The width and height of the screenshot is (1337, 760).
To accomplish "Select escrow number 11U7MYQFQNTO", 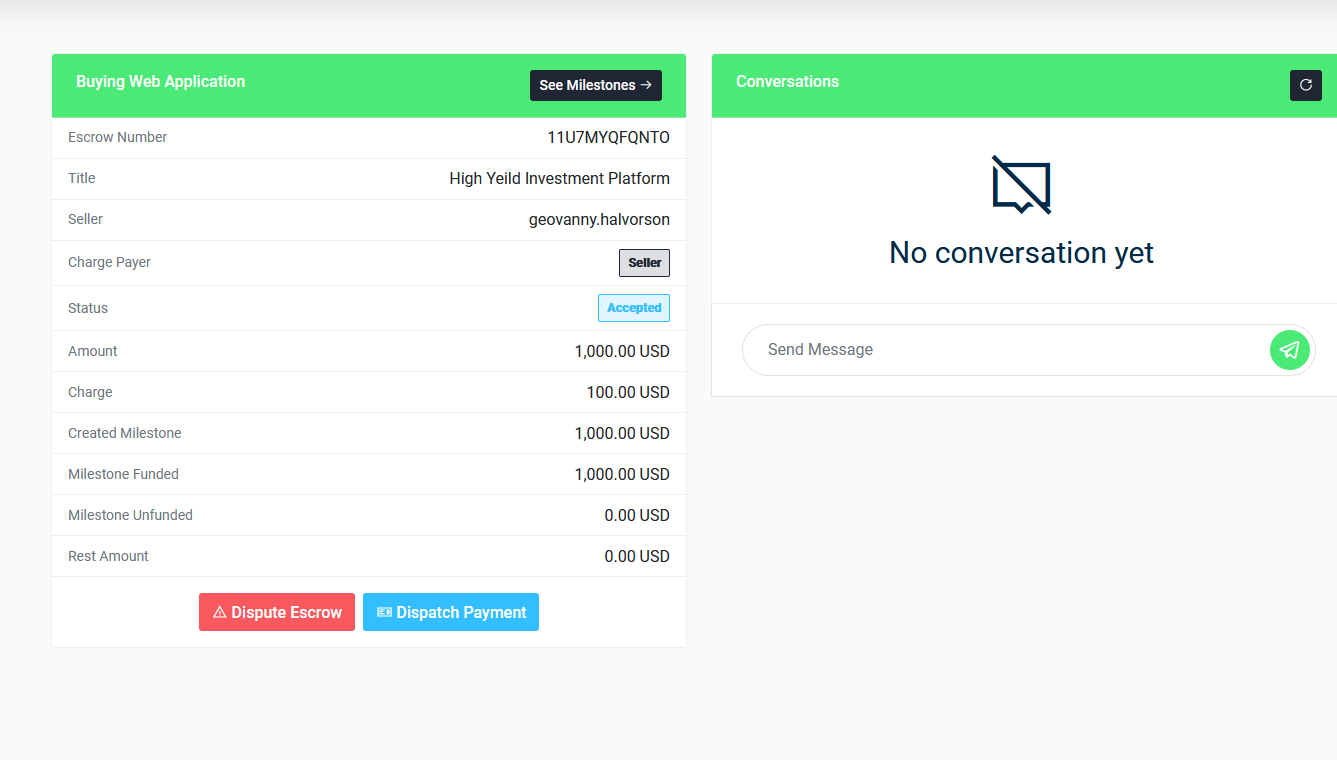I will pos(608,138).
